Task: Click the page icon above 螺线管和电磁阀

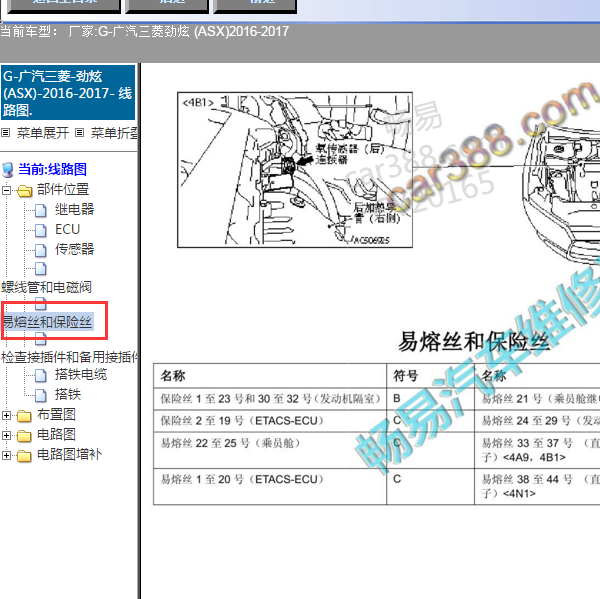Action: point(41,269)
